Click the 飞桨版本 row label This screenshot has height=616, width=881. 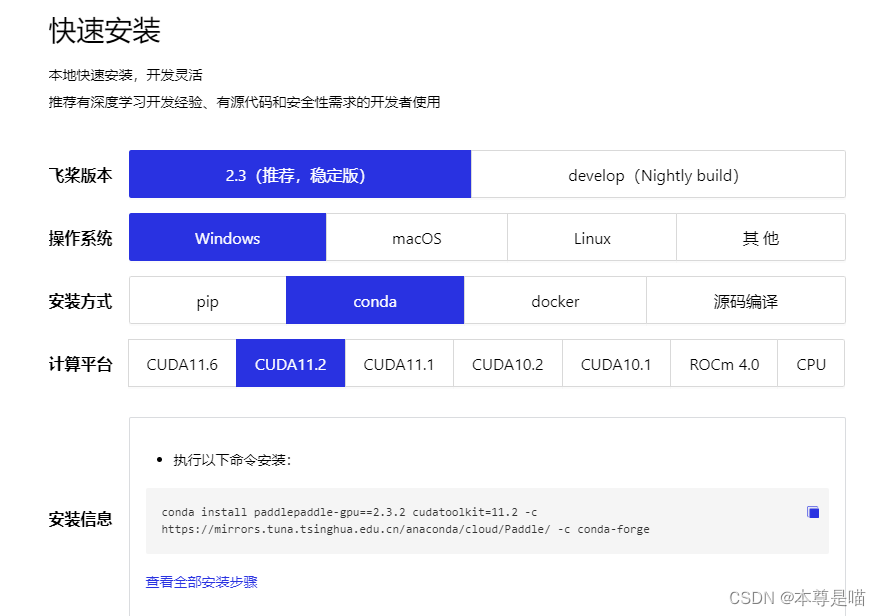[x=80, y=175]
